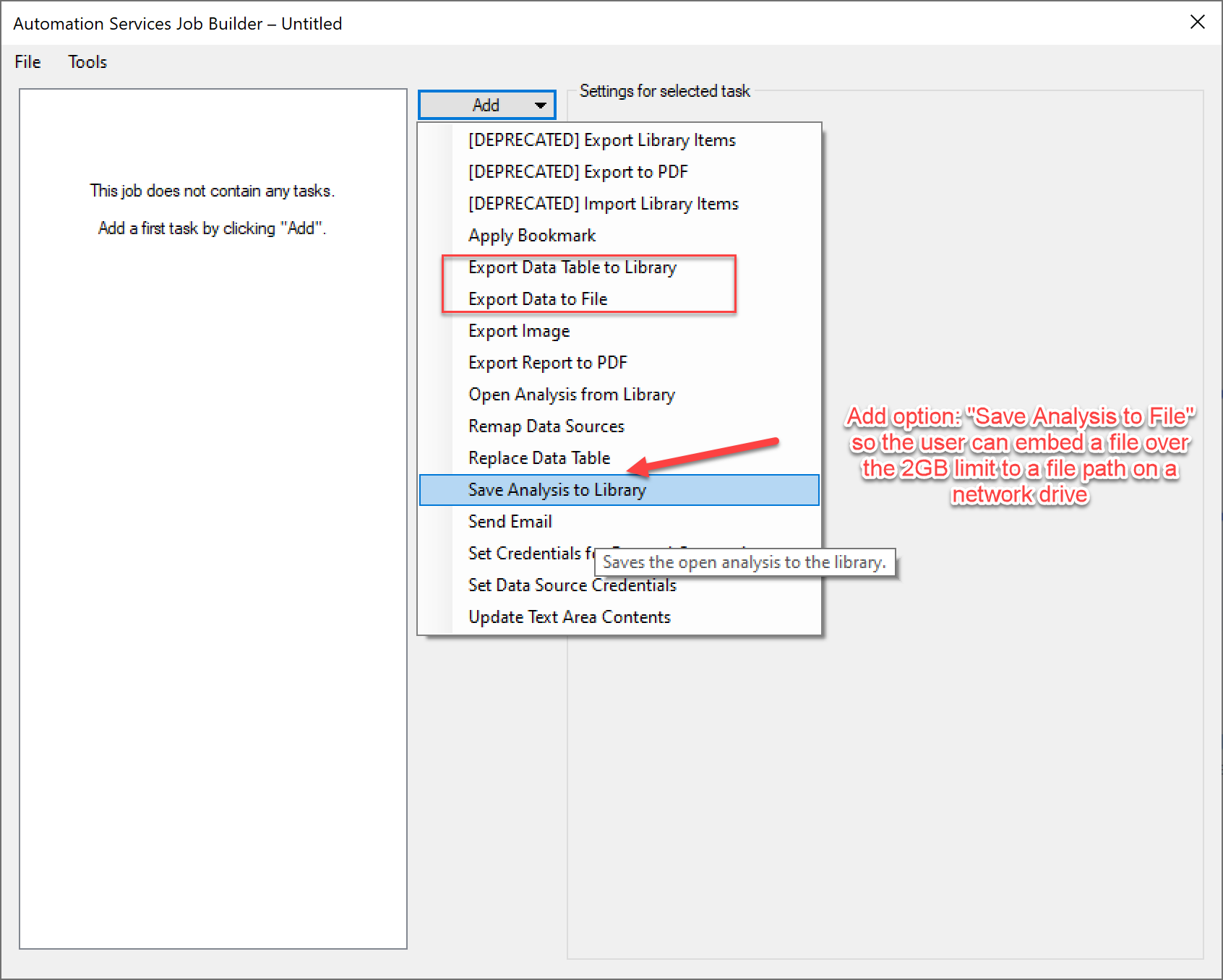This screenshot has height=980, width=1223.
Task: Open the Tools menu
Action: click(x=87, y=62)
